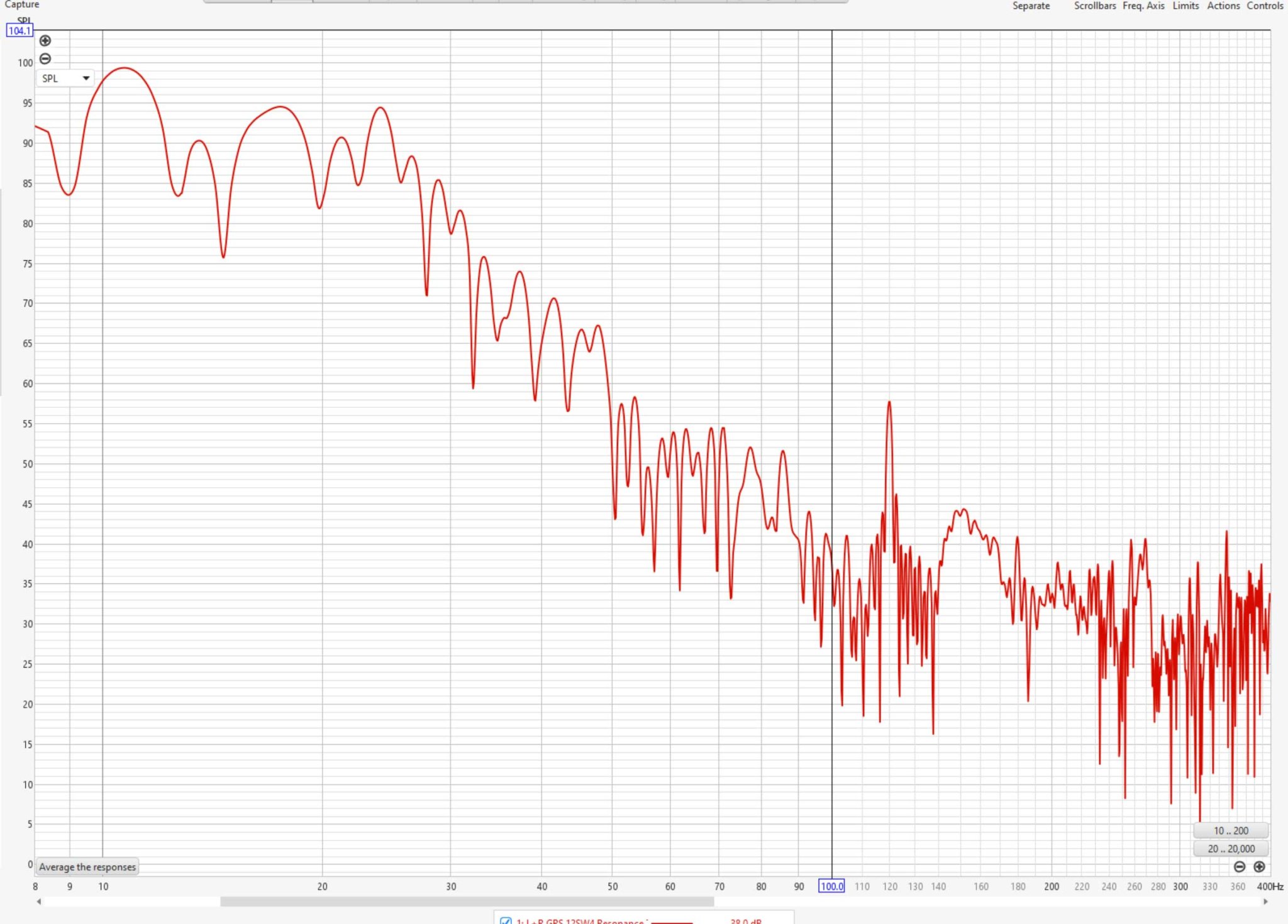The image size is (1288, 924).
Task: Click the horizontal scrollbar right arrow
Action: tap(1265, 901)
